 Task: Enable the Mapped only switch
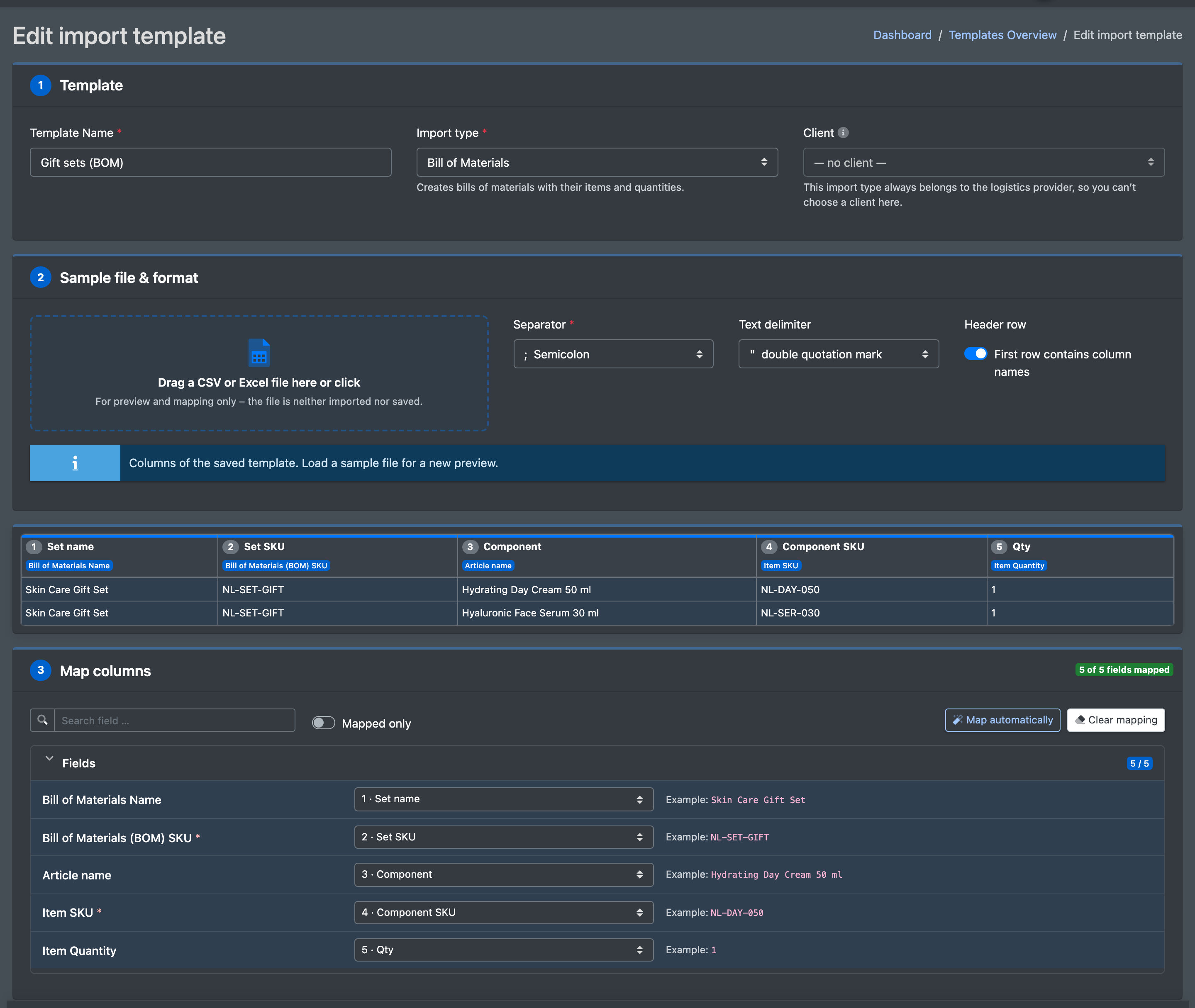coord(324,723)
